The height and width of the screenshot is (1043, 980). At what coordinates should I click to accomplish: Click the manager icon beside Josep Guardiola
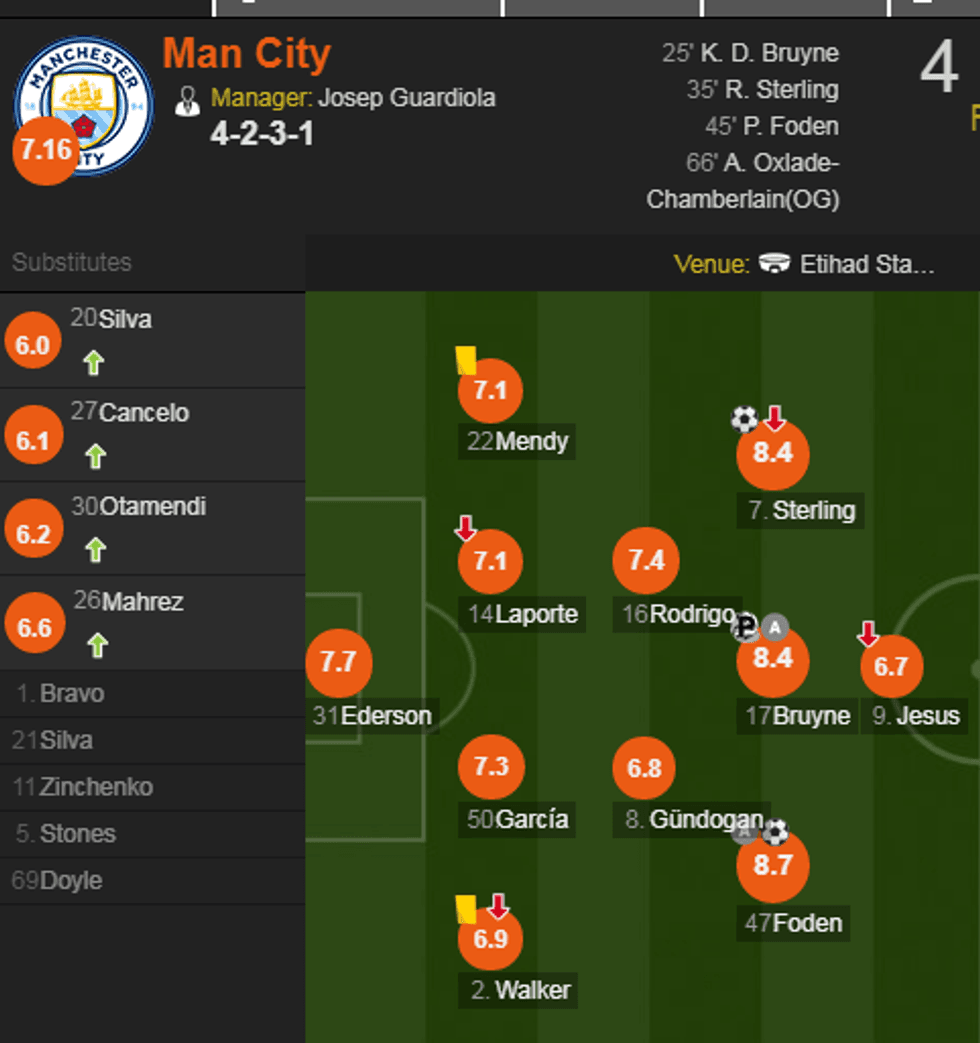(187, 100)
